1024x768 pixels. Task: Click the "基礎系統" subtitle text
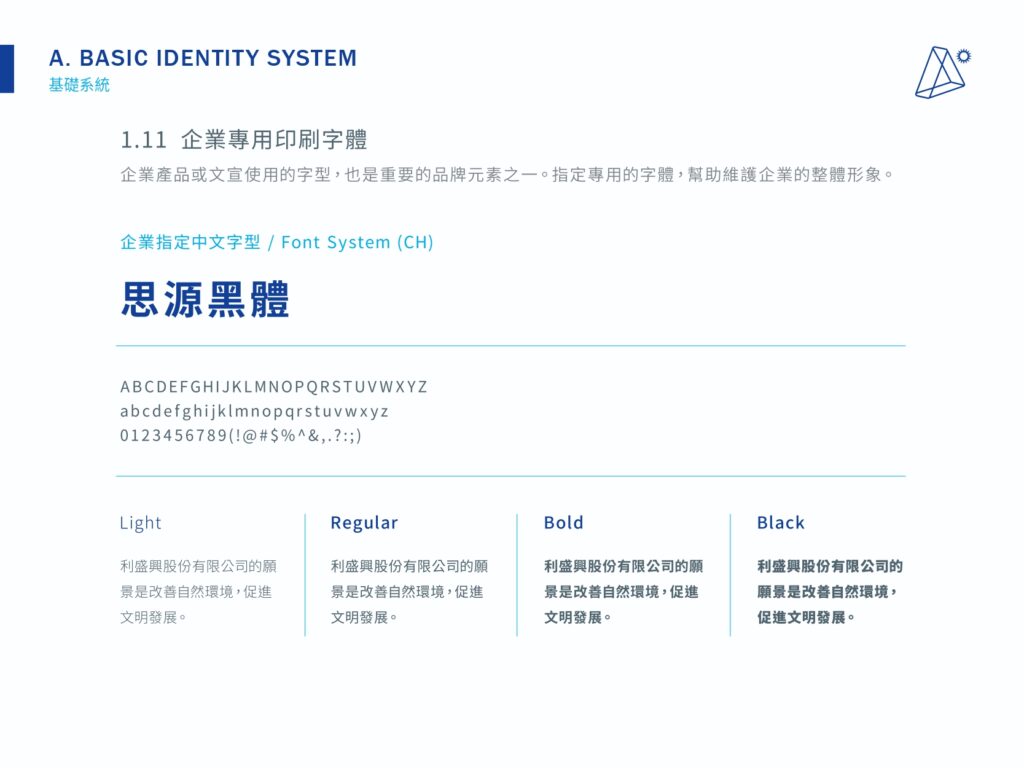tap(79, 85)
